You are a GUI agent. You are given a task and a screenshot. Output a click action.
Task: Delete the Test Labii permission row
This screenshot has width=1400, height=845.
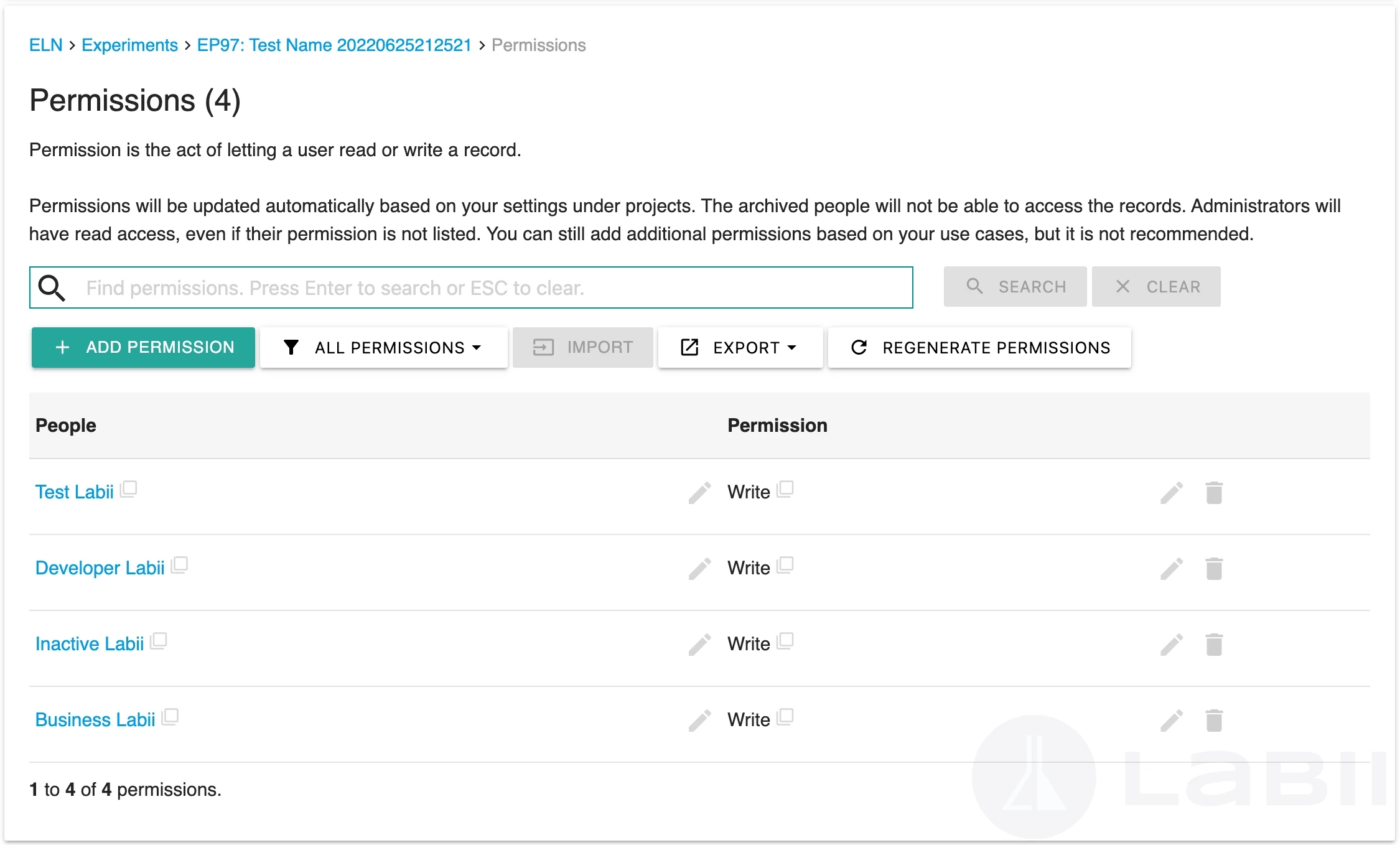point(1213,493)
